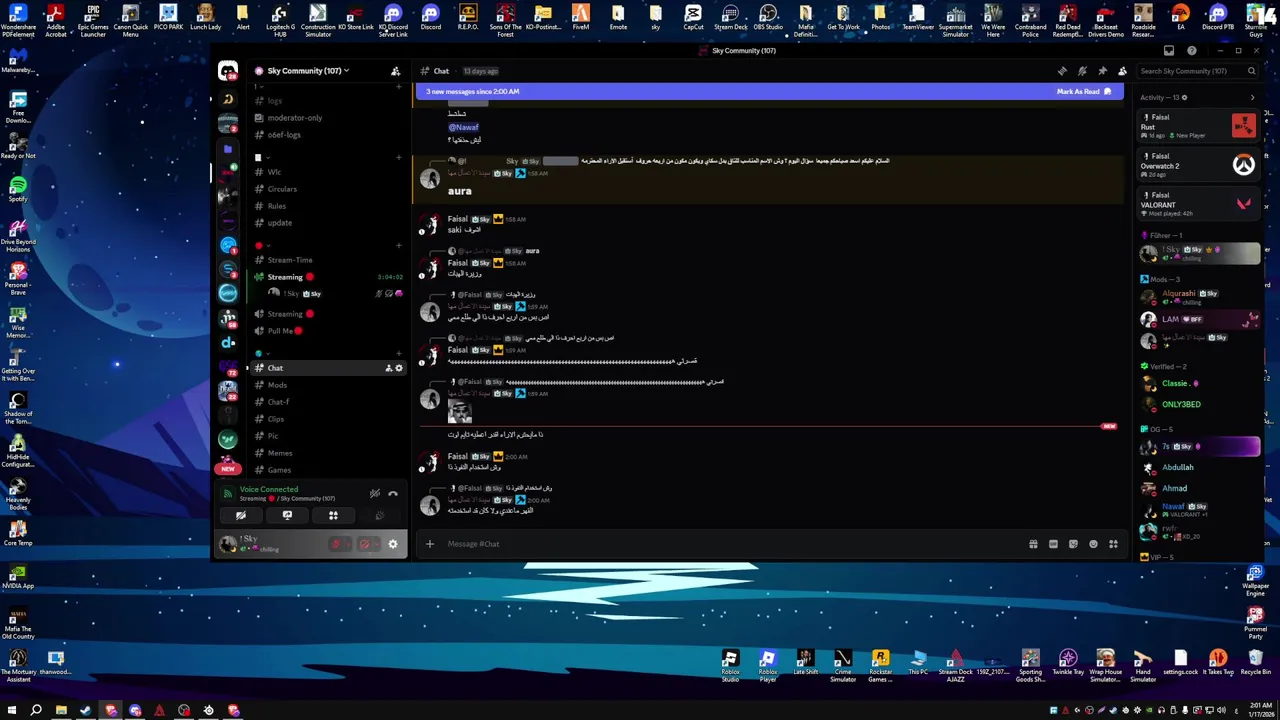Open the Spotify desktop shortcut

17,190
